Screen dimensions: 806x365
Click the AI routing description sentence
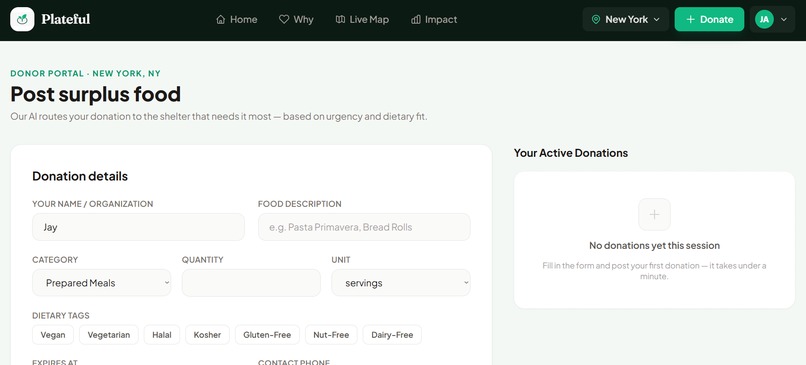point(219,117)
